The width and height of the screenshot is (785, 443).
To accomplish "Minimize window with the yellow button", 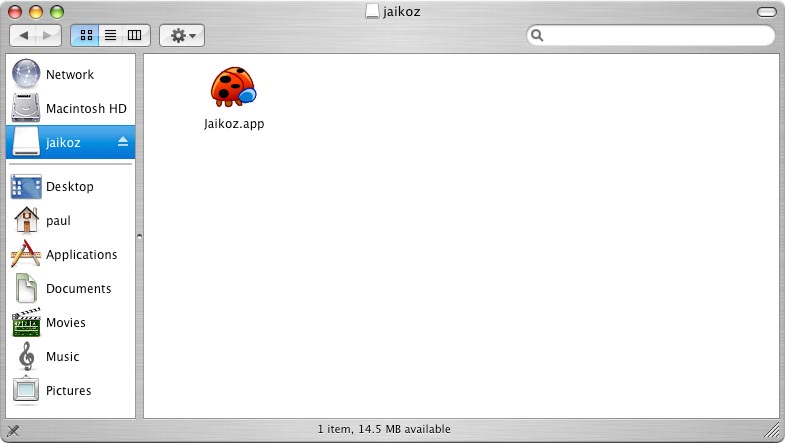I will (x=36, y=12).
